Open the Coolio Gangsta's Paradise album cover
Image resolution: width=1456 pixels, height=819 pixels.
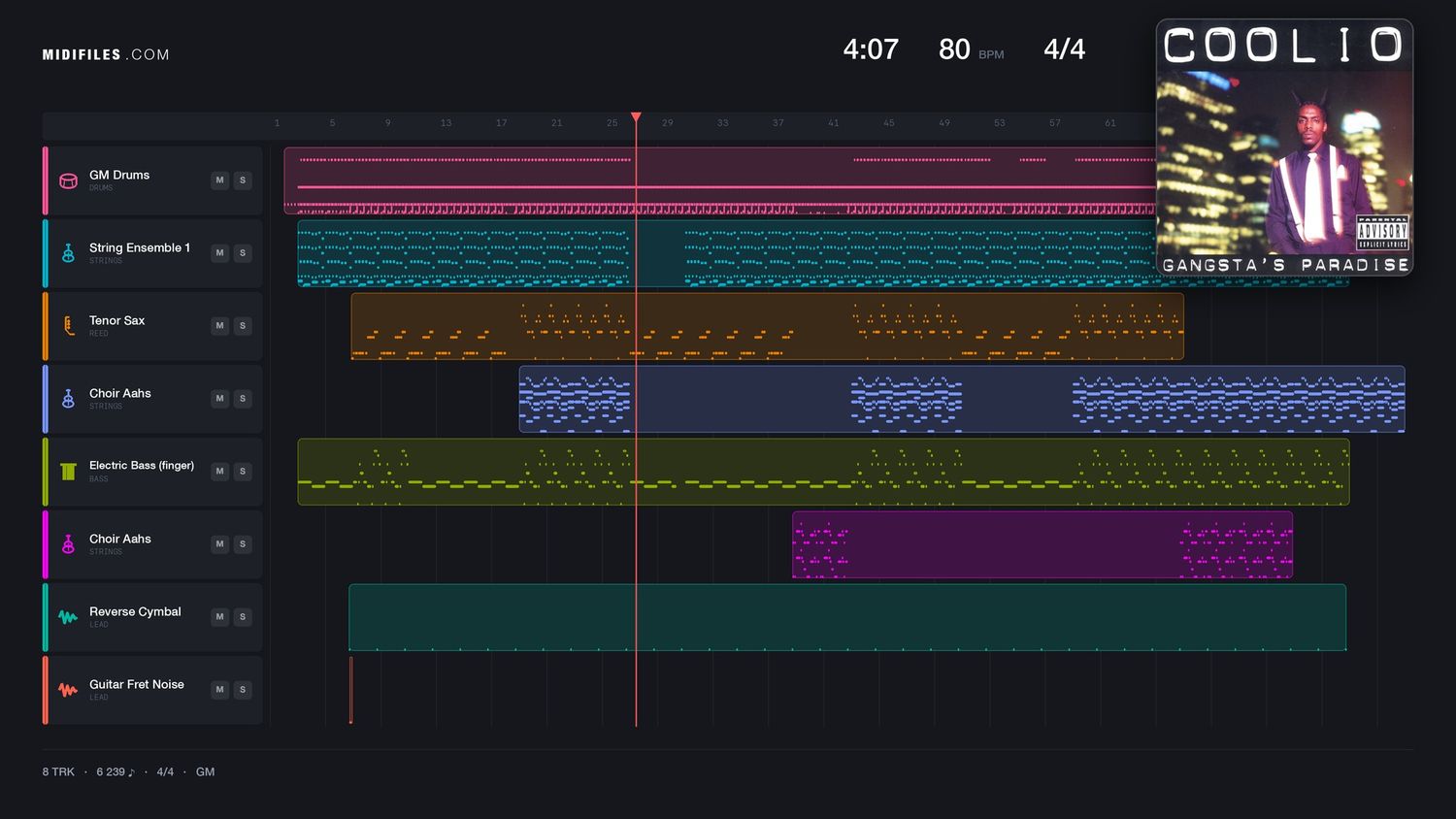pyautogui.click(x=1284, y=147)
